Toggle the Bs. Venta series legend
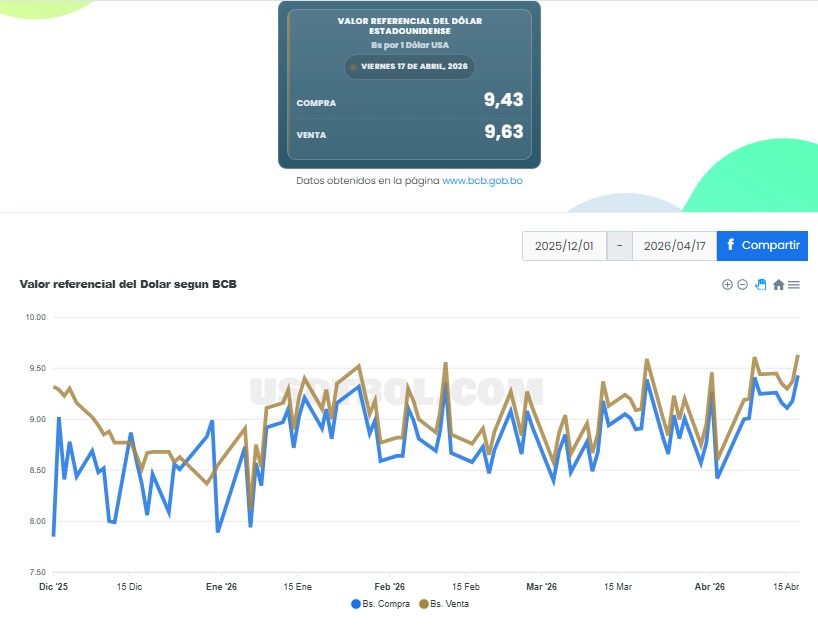818x632 pixels. coord(444,604)
